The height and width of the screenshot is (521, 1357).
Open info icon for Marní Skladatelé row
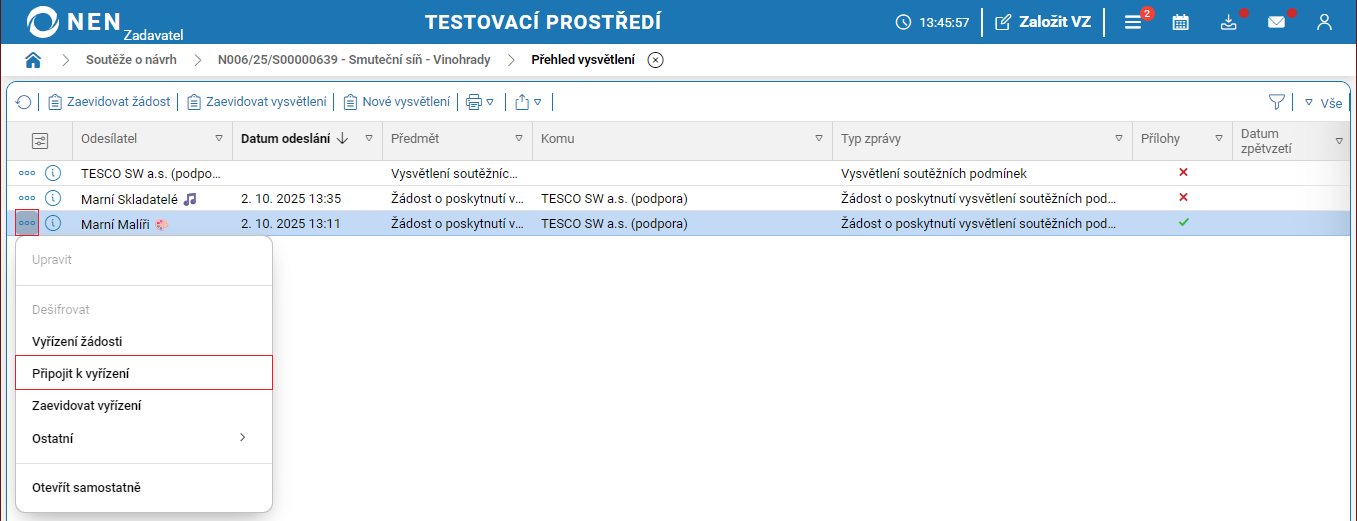pos(54,198)
